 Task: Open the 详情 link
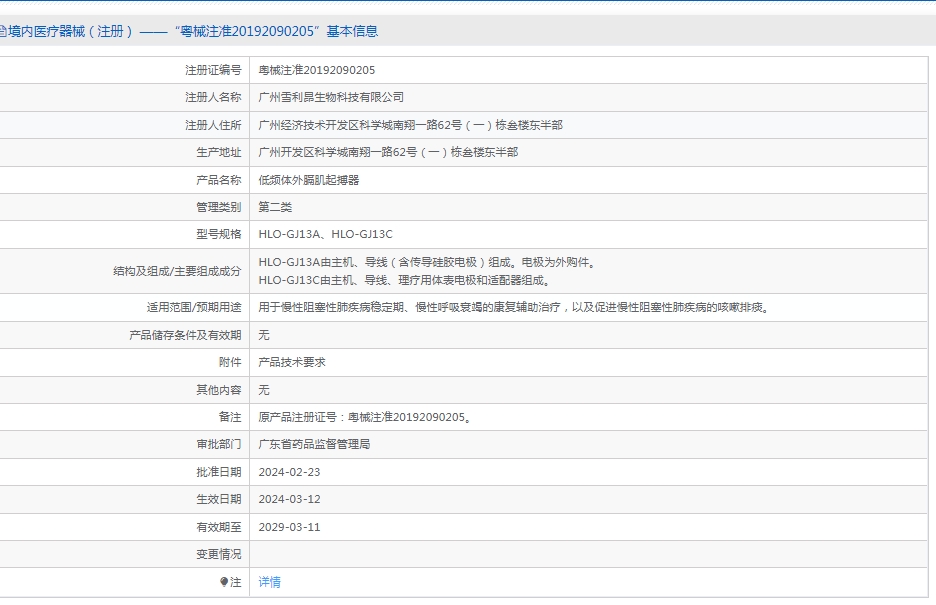point(270,582)
